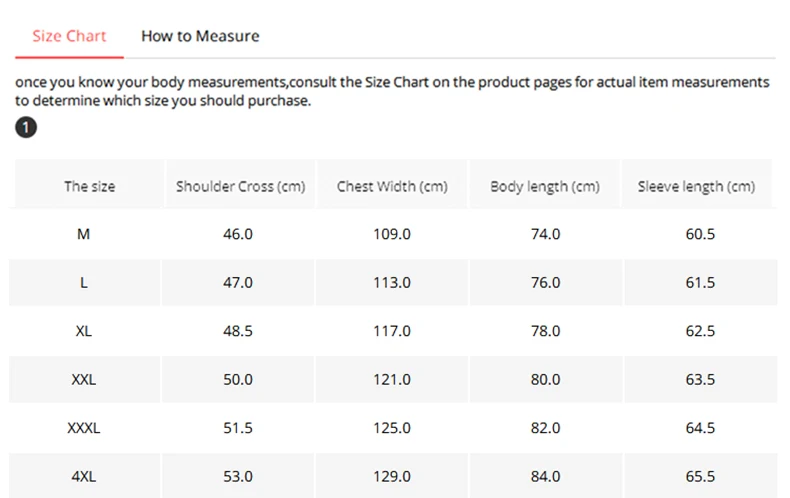The height and width of the screenshot is (498, 790).
Task: Click the size chart instruction paragraph
Action: pyautogui.click(x=392, y=91)
